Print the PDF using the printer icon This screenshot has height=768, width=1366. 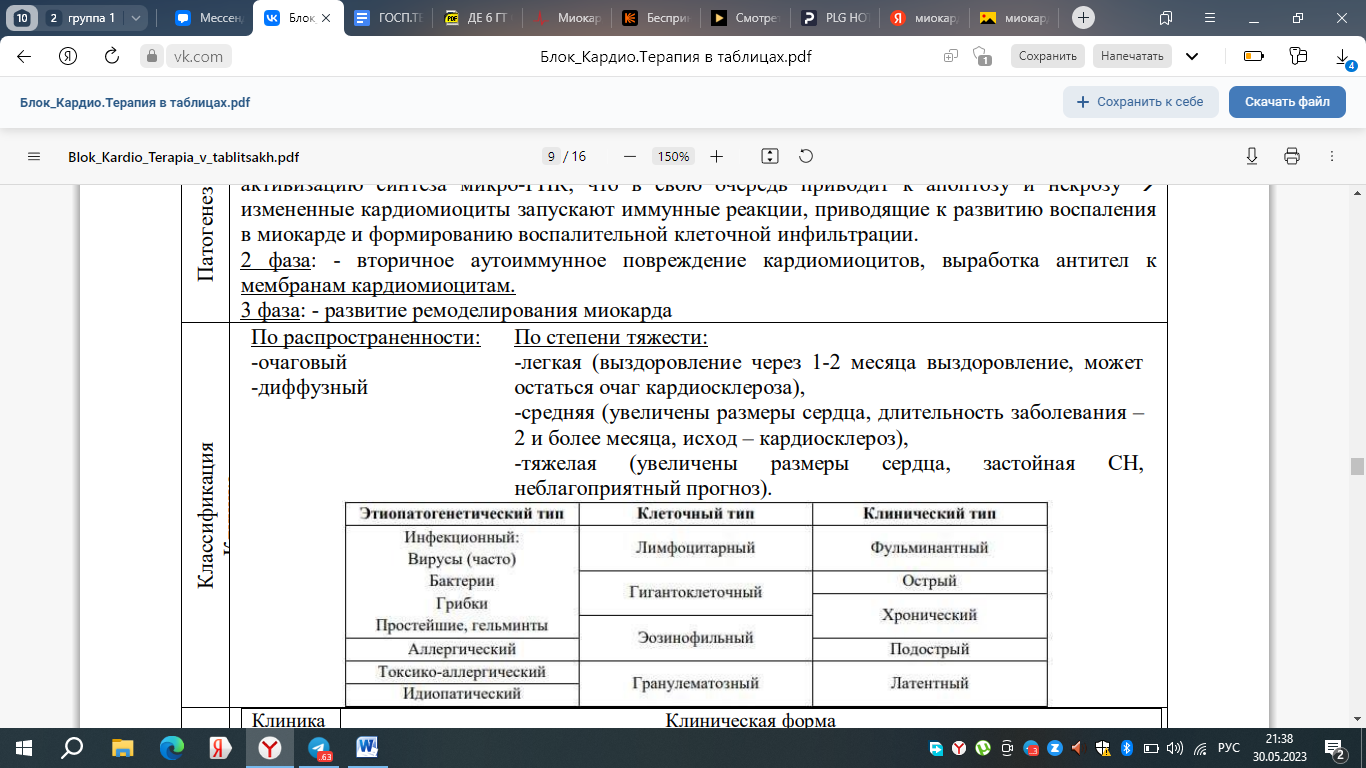1292,157
